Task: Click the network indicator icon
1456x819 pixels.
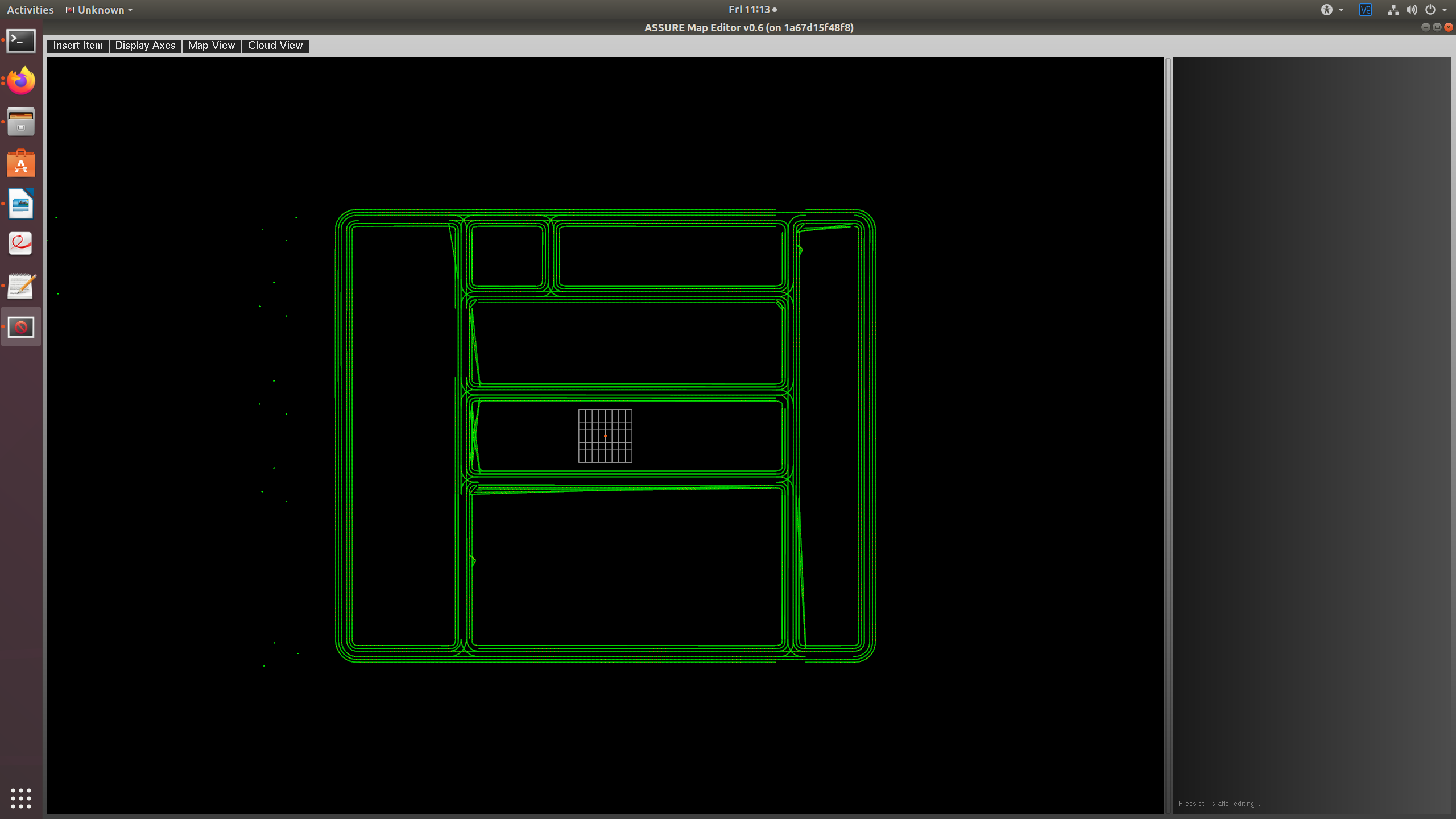Action: point(1393,10)
